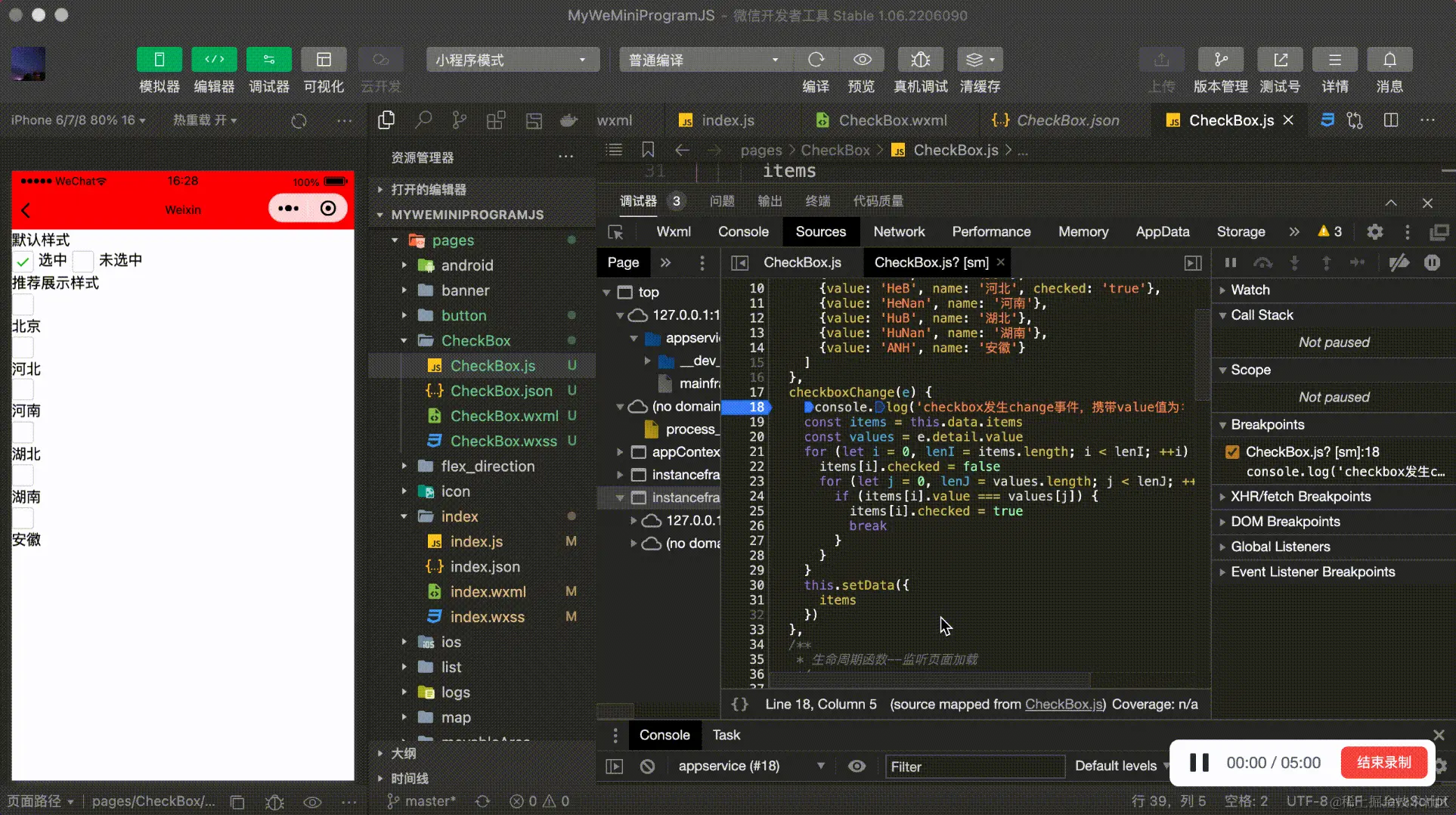Switch to the Network devtools tab
The image size is (1456, 815).
pos(899,232)
